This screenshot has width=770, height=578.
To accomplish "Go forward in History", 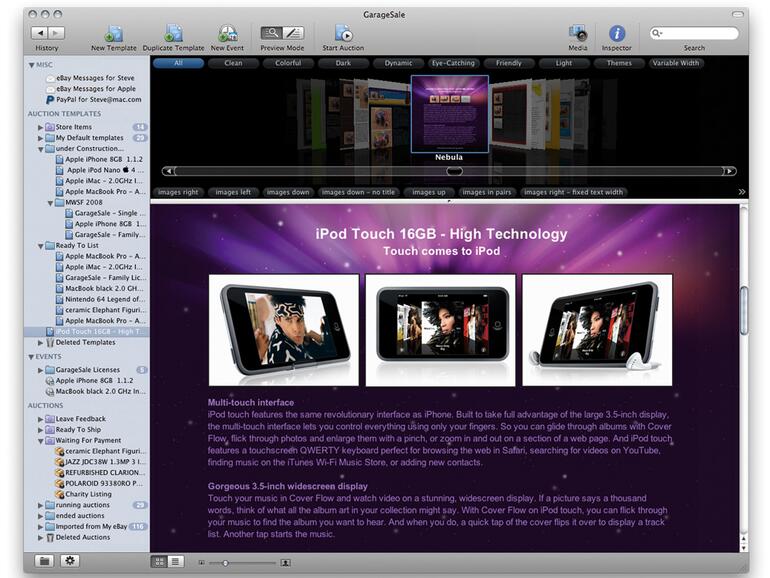I will point(56,33).
